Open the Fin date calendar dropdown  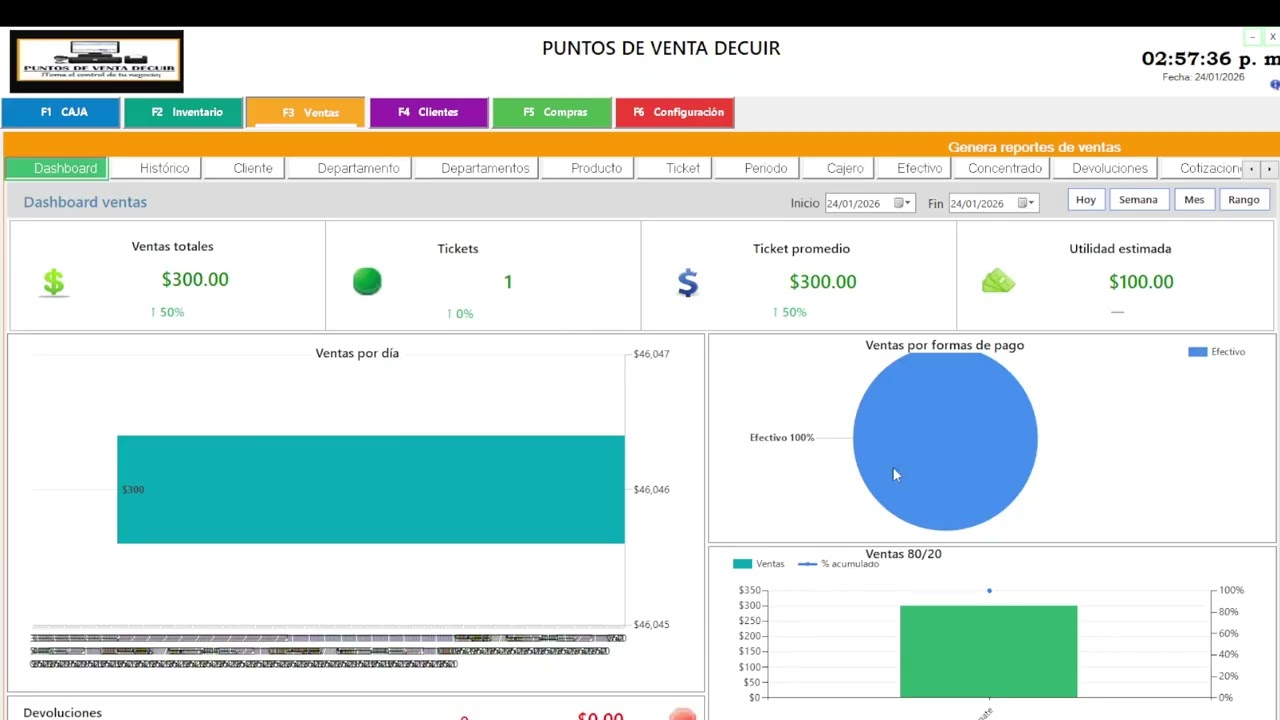(x=1027, y=203)
